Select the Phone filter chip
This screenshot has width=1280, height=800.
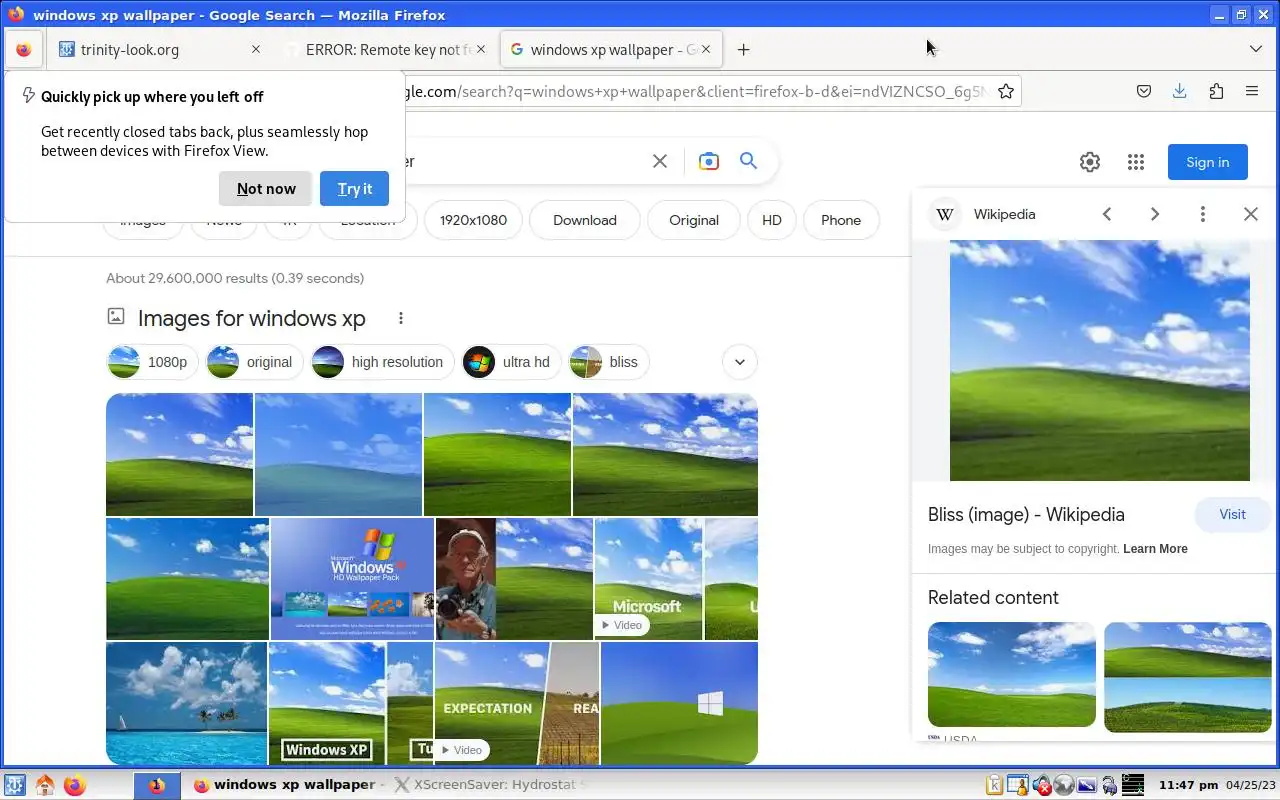pyautogui.click(x=841, y=220)
